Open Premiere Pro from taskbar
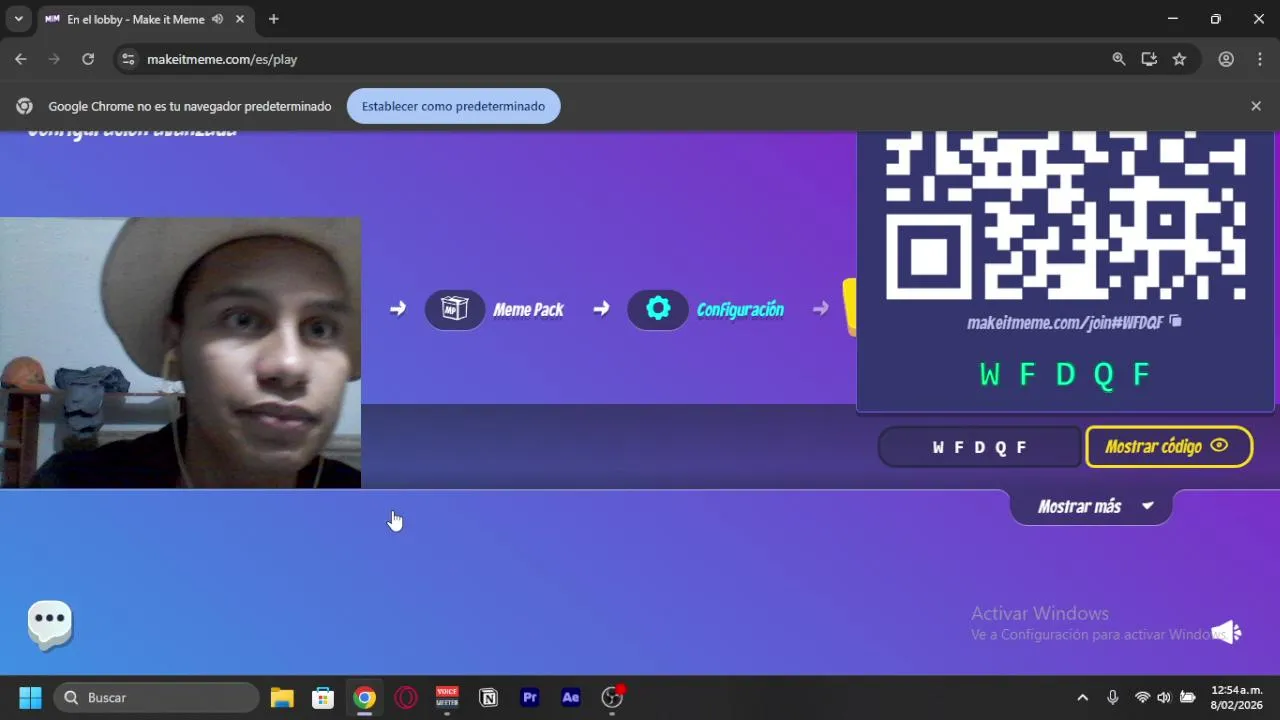The image size is (1280, 720). (x=530, y=697)
